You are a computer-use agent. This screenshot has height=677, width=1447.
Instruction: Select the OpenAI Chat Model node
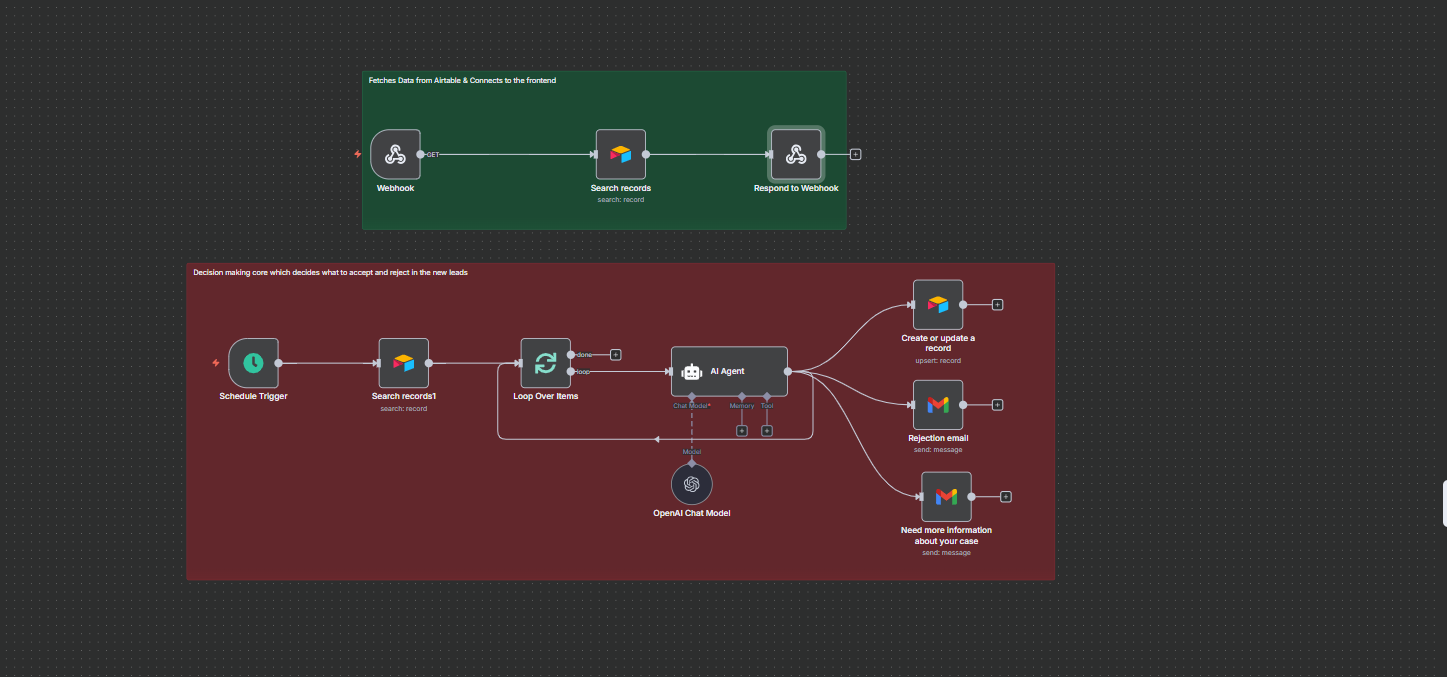[x=691, y=483]
